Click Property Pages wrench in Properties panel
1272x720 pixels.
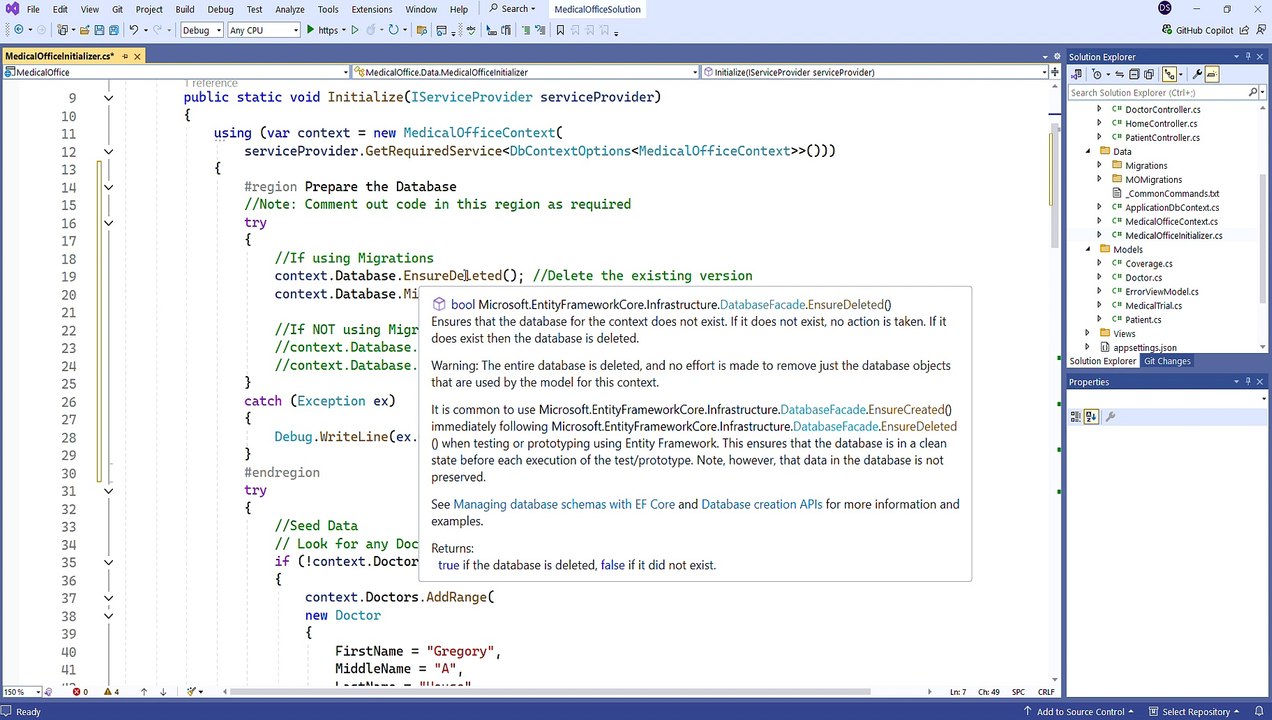point(1110,417)
